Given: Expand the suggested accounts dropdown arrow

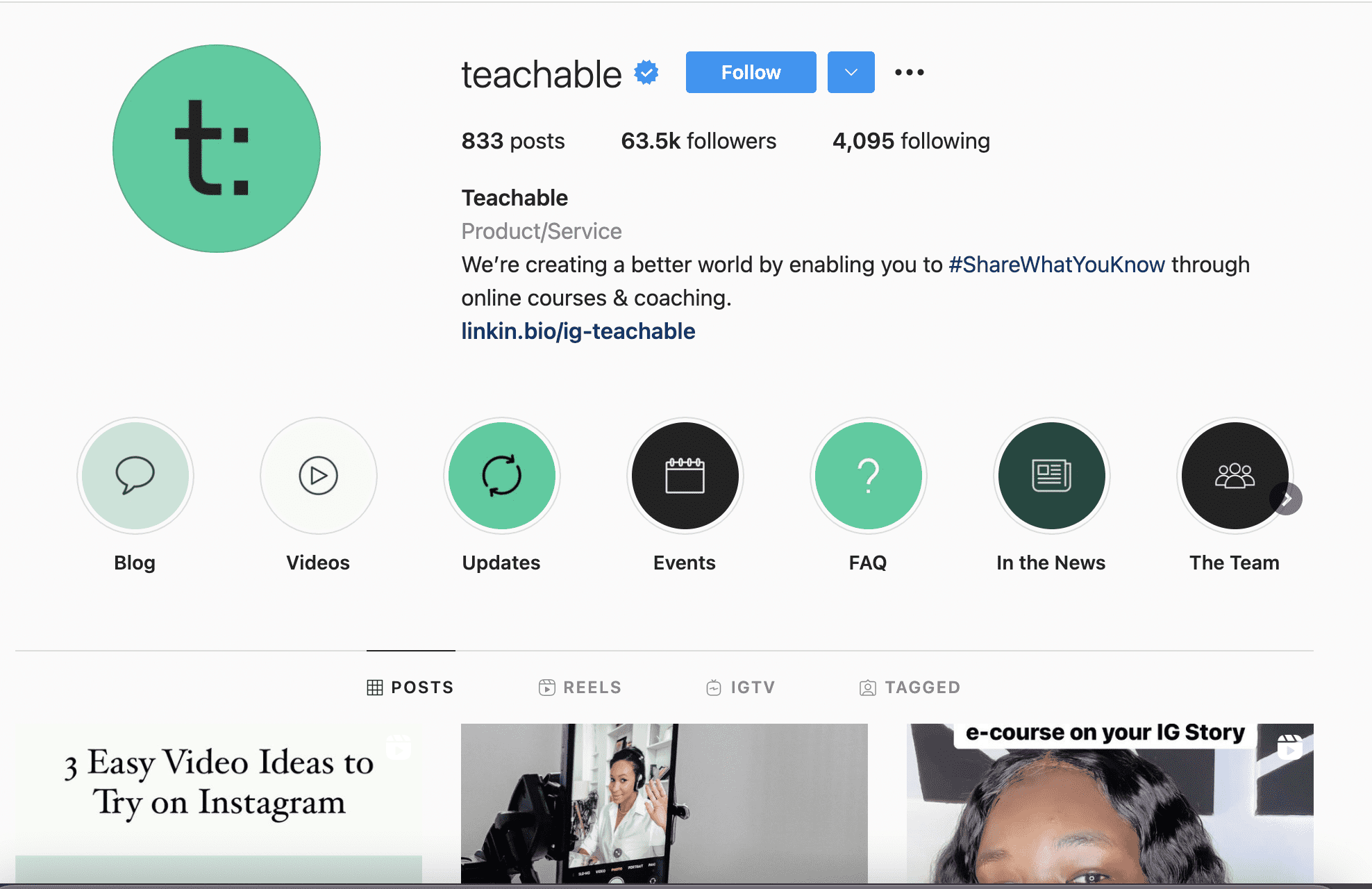Looking at the screenshot, I should point(851,72).
